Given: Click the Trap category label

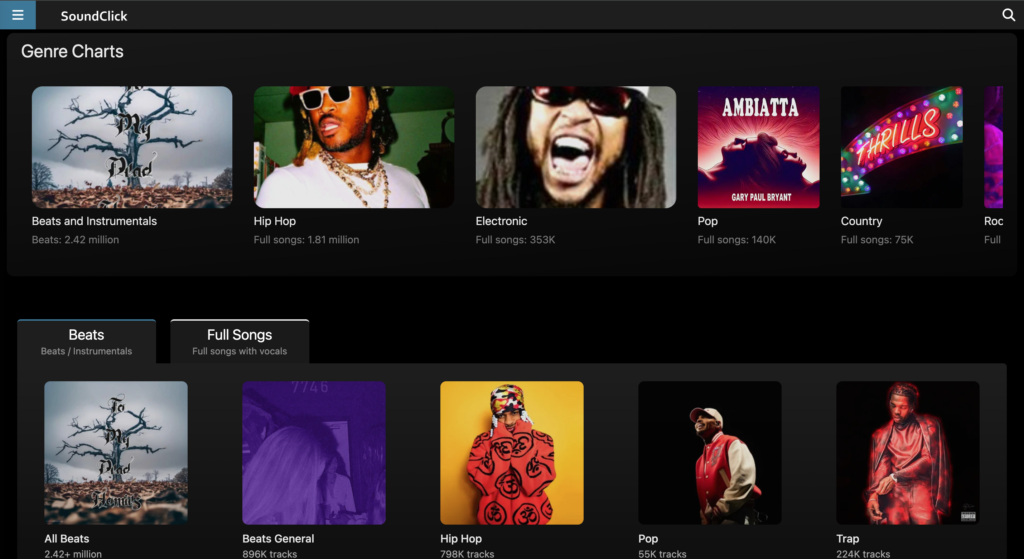Looking at the screenshot, I should tap(847, 539).
